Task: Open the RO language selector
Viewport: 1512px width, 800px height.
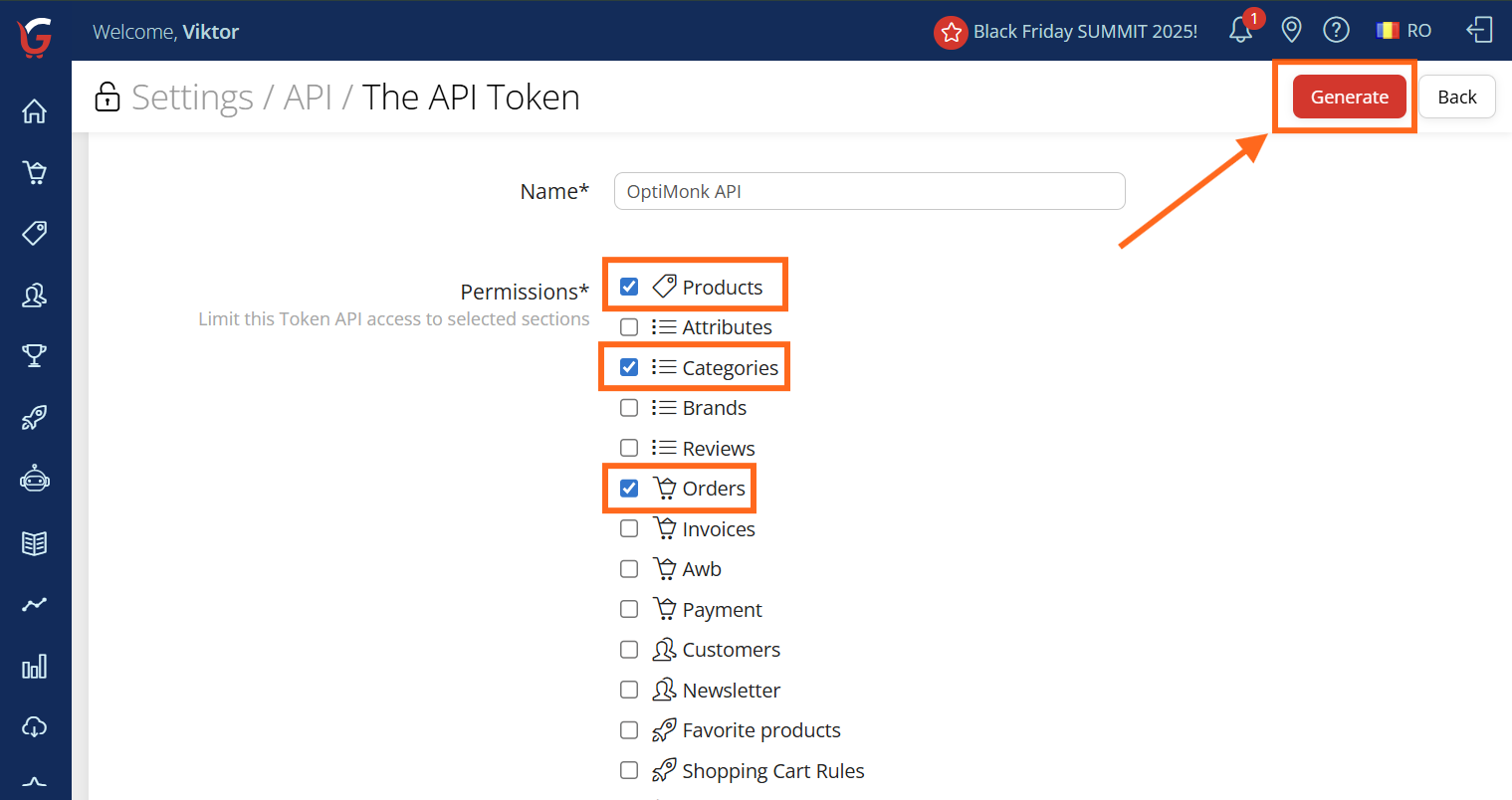Action: 1404,31
